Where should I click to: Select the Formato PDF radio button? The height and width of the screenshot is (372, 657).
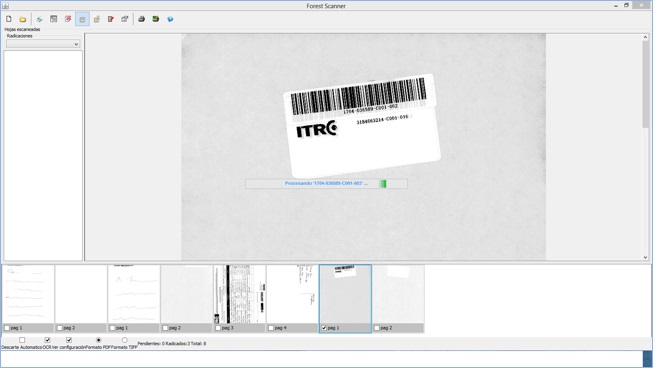98,340
